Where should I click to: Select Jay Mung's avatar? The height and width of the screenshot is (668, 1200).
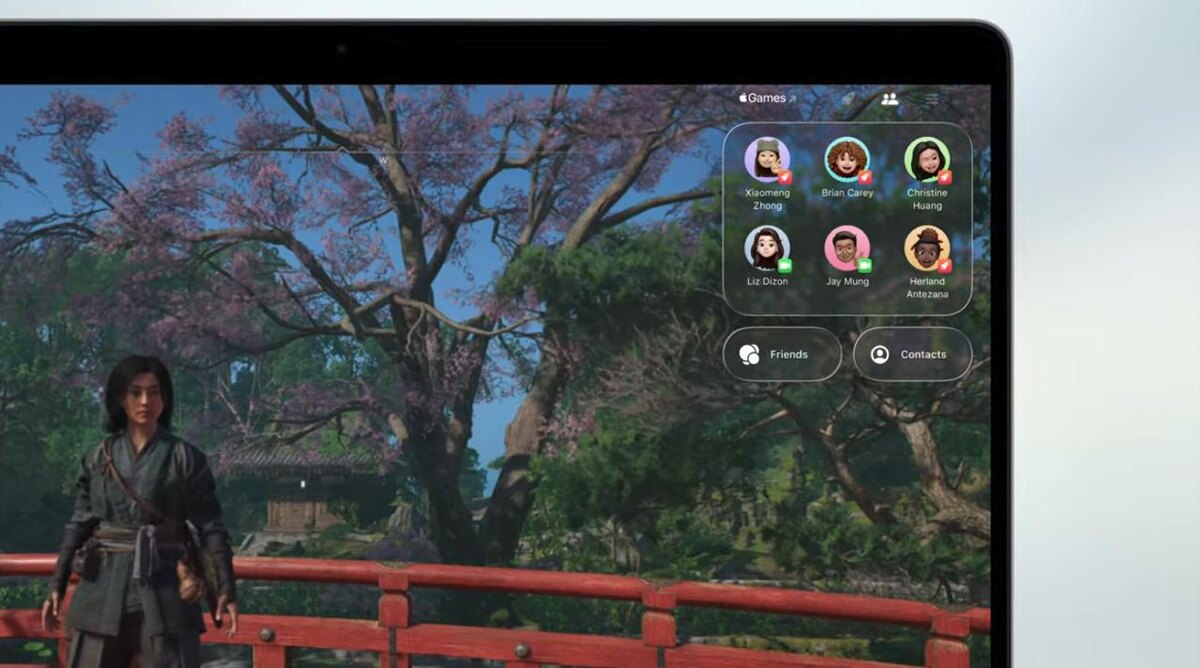tap(847, 248)
